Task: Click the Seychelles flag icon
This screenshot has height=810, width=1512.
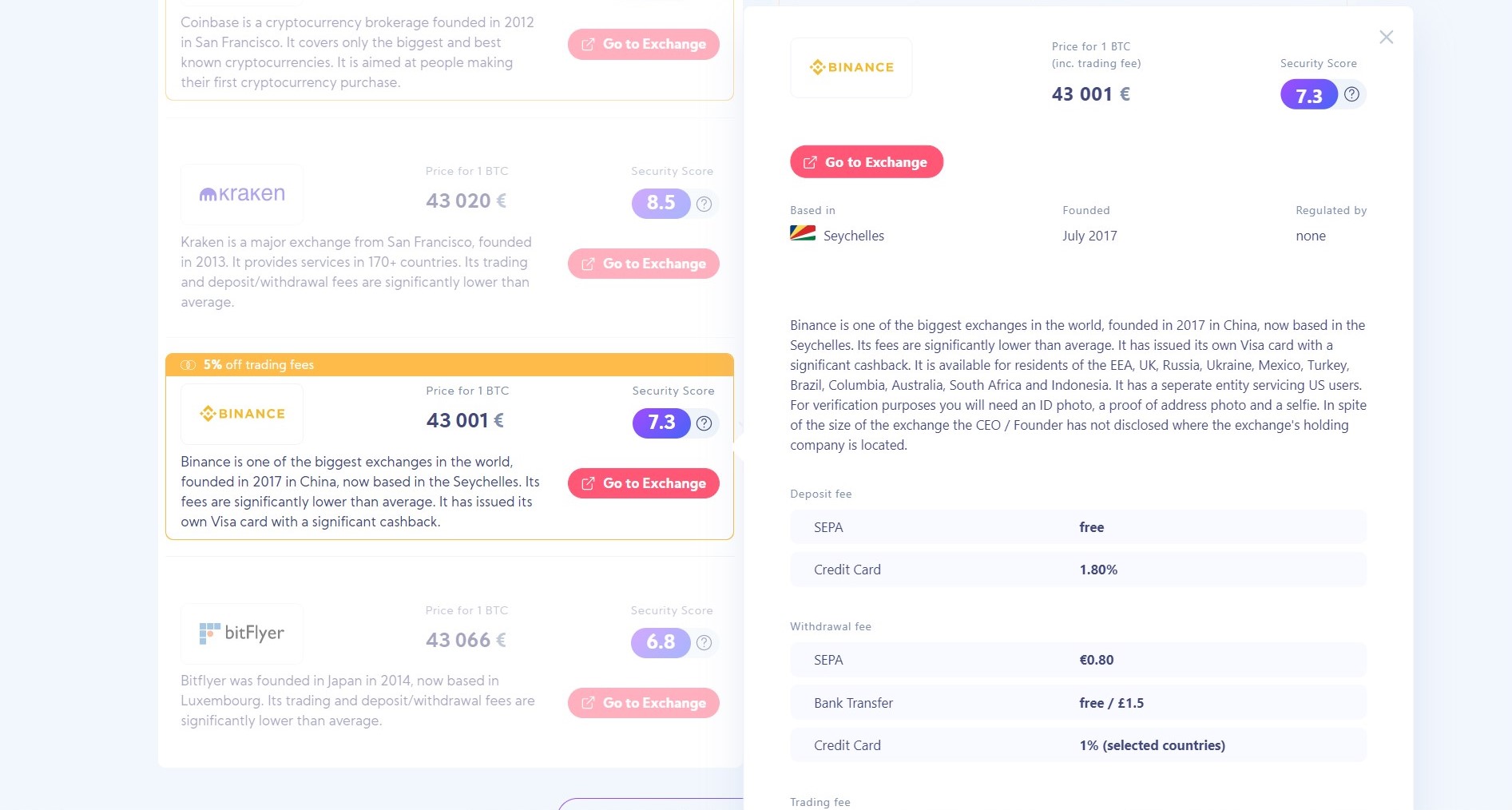Action: (x=802, y=234)
